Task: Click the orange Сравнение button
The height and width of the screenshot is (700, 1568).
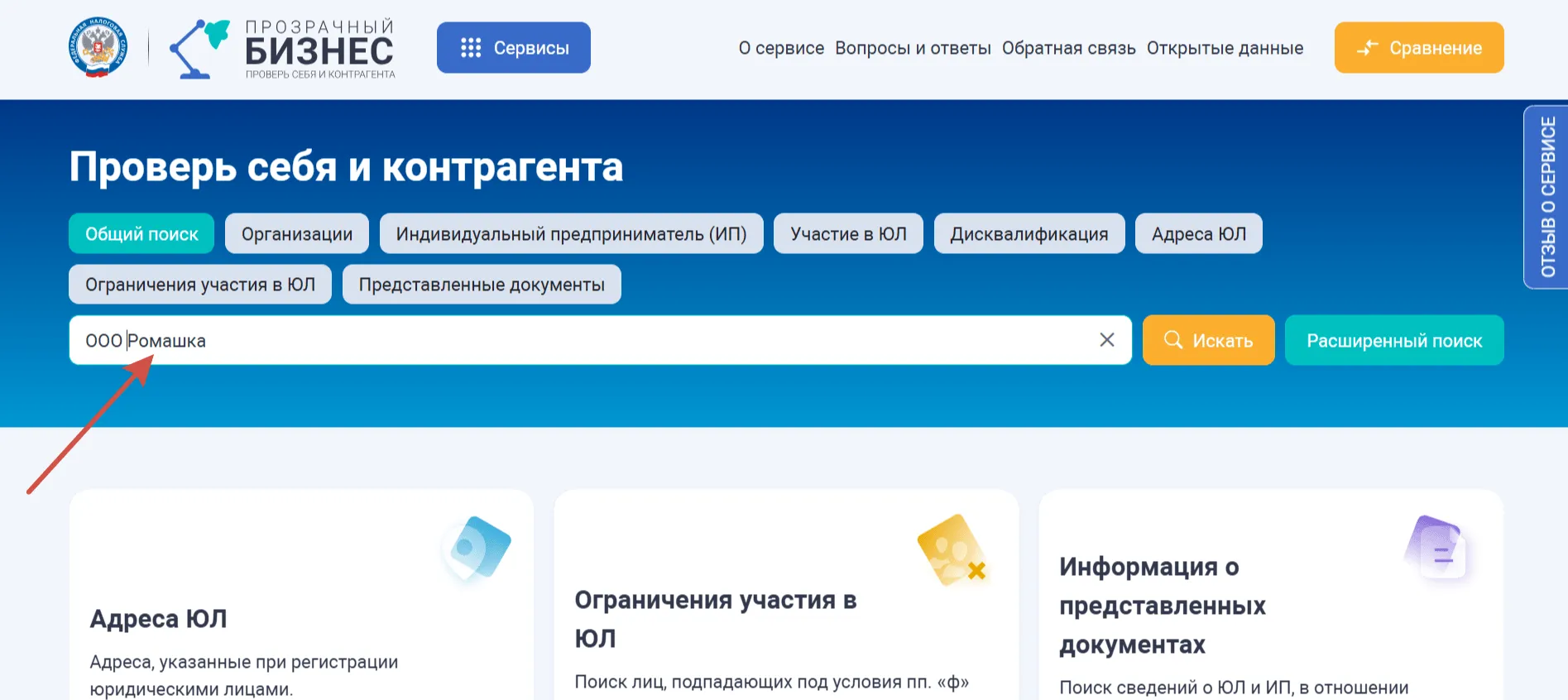Action: coord(1419,48)
